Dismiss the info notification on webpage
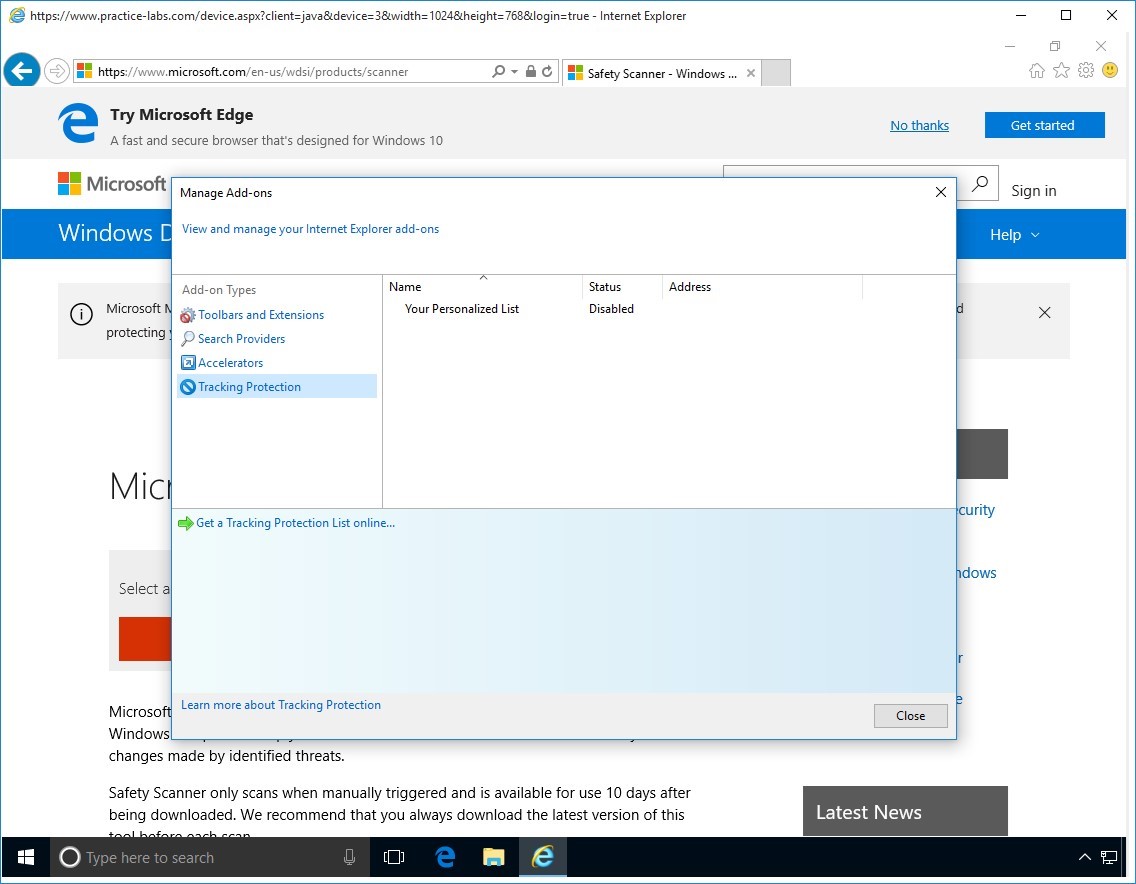Screen dimensions: 1136x884 tap(1044, 313)
